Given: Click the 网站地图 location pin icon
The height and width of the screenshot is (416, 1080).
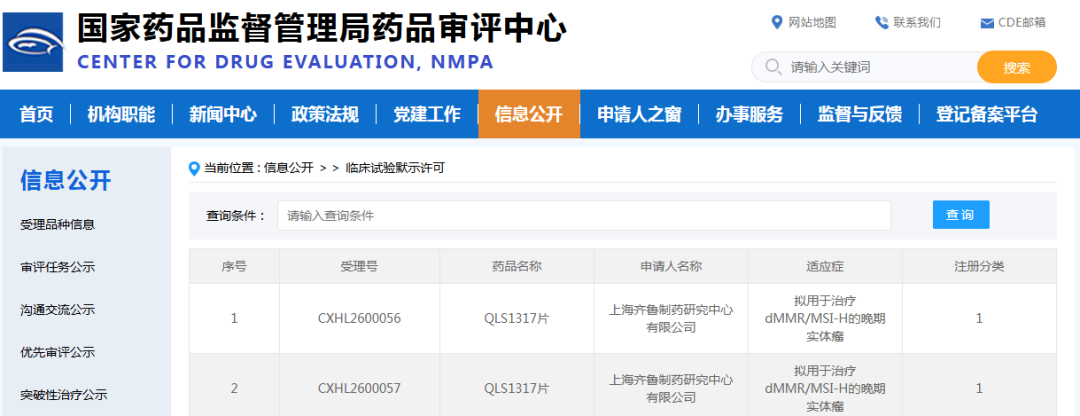Looking at the screenshot, I should [x=776, y=23].
